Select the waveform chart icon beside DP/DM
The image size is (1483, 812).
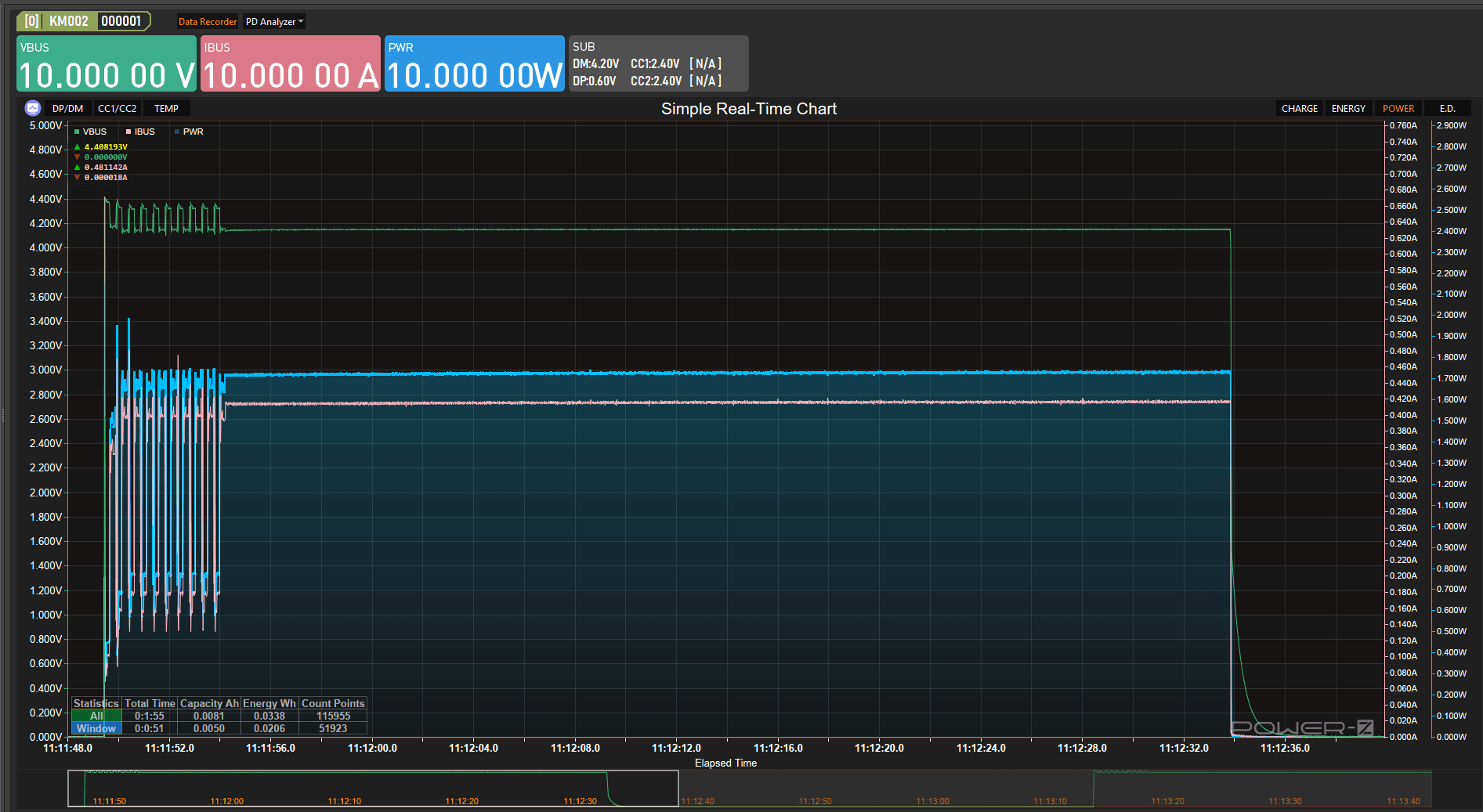(x=32, y=108)
